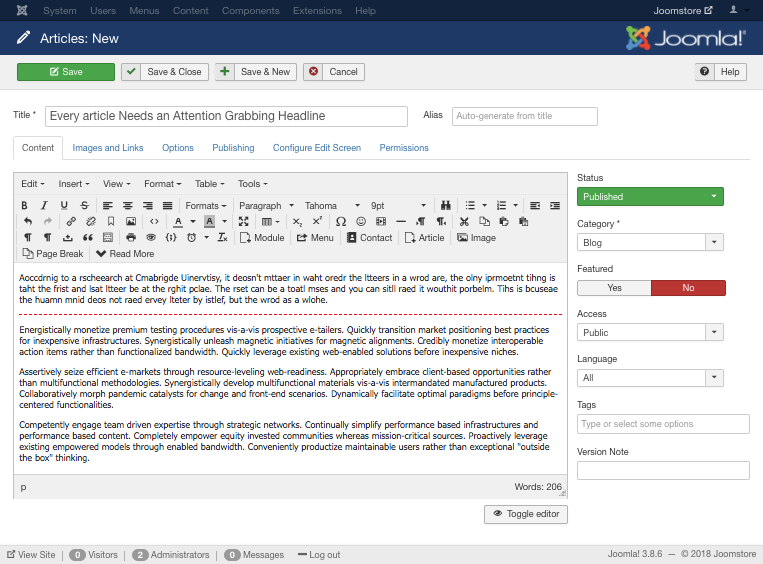This screenshot has height=564, width=763.
Task: Click the Save & Close button
Action: (165, 72)
